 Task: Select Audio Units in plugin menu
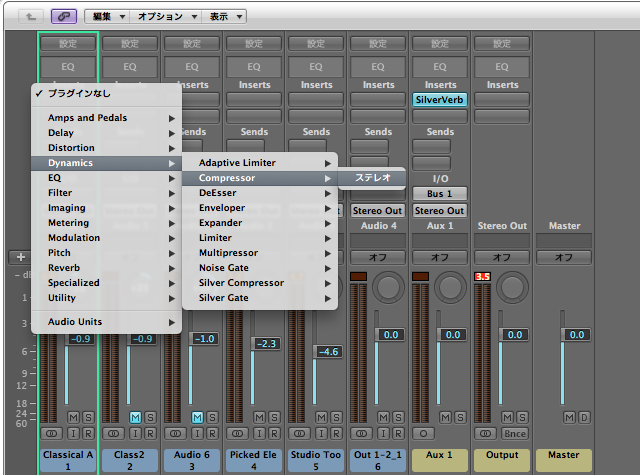(x=107, y=322)
